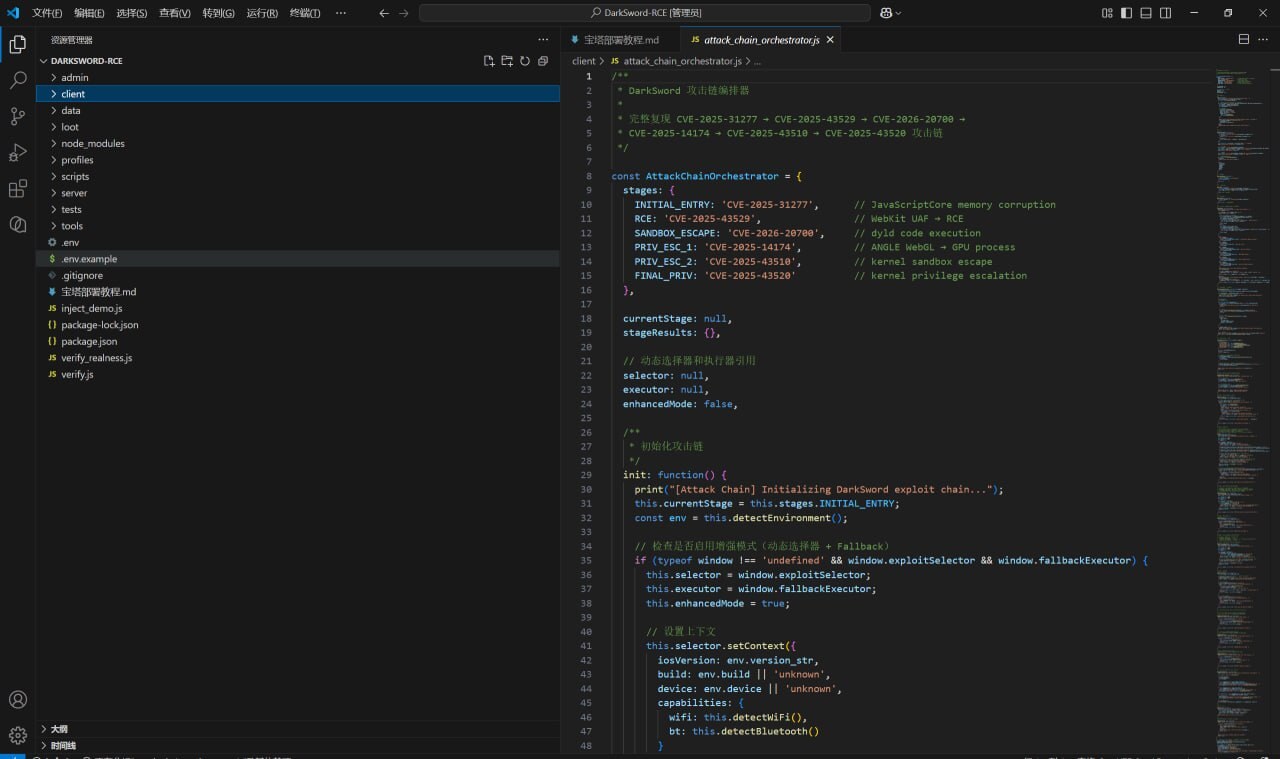Viewport: 1280px width, 759px height.
Task: Open the 文件(F) menu
Action: (47, 13)
